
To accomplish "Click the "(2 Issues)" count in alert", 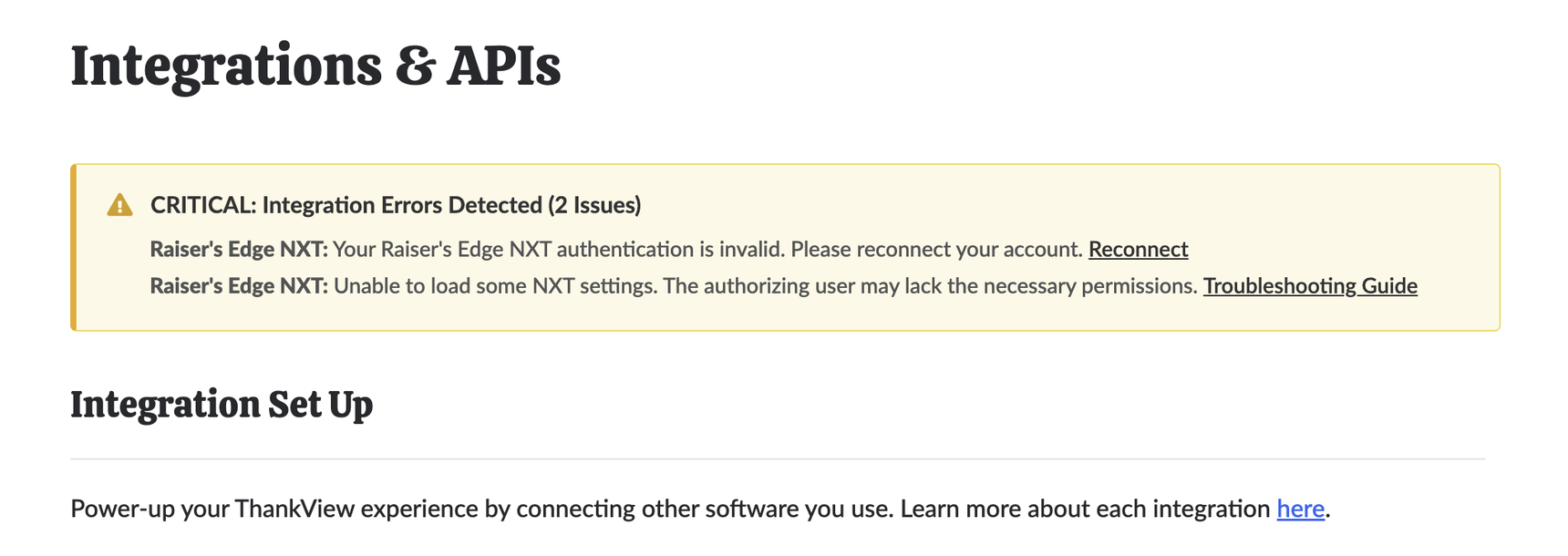I will 594,205.
